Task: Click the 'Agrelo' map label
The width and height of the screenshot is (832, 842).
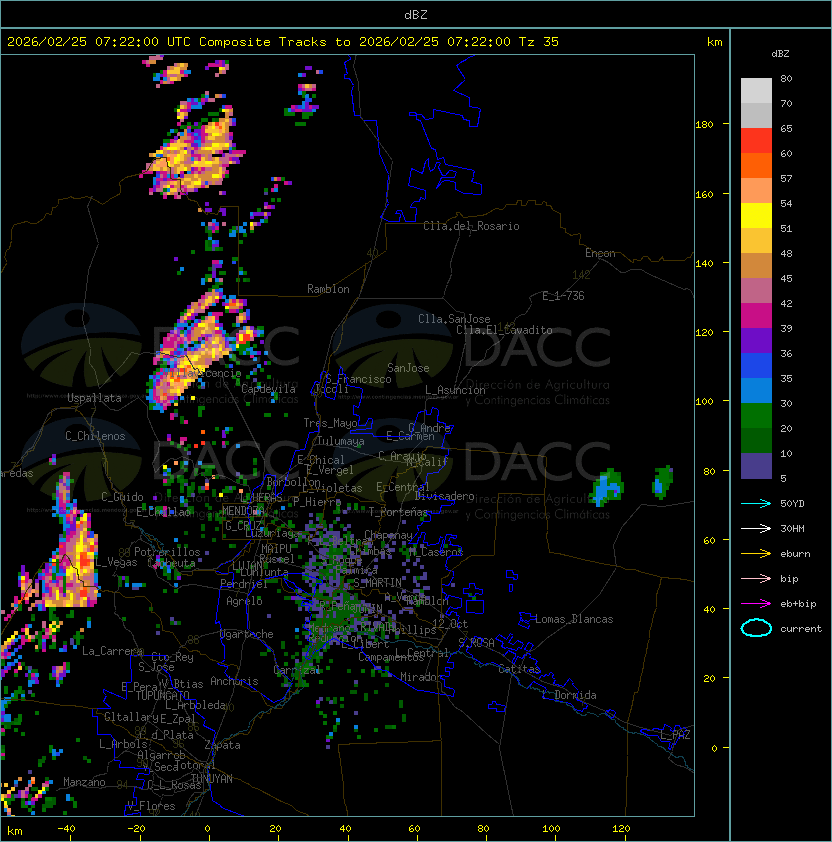Action: point(244,601)
